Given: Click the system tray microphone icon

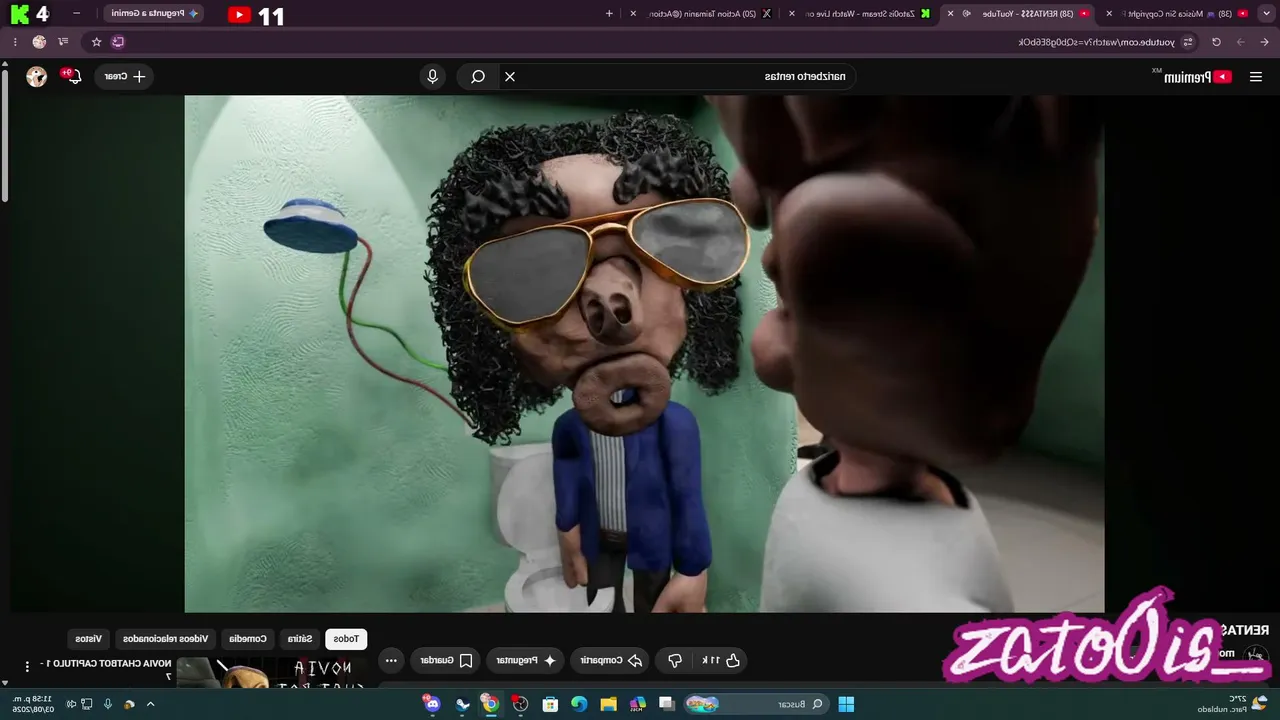Looking at the screenshot, I should point(108,704).
